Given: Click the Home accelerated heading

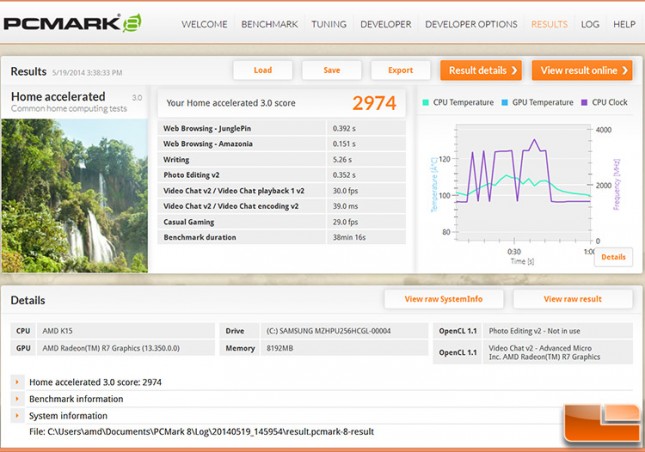Looking at the screenshot, I should click(58, 97).
